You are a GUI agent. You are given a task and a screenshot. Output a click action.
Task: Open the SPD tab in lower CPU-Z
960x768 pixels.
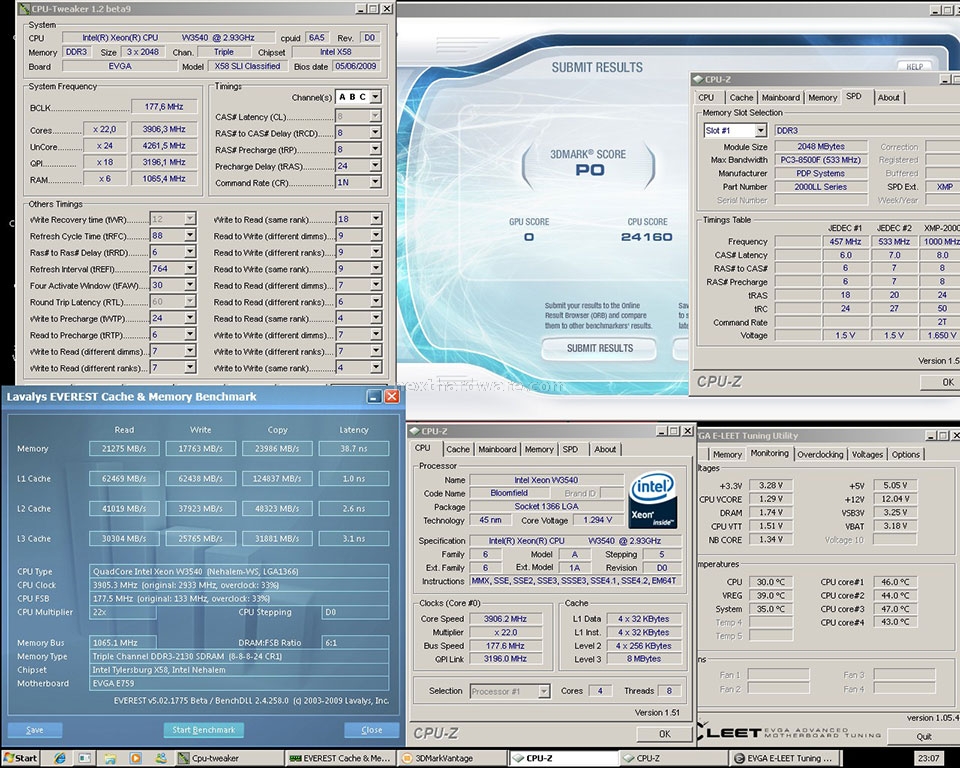[570, 449]
